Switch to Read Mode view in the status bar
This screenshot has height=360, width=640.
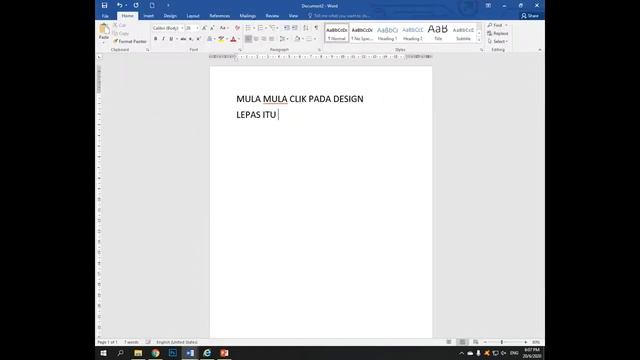point(449,342)
